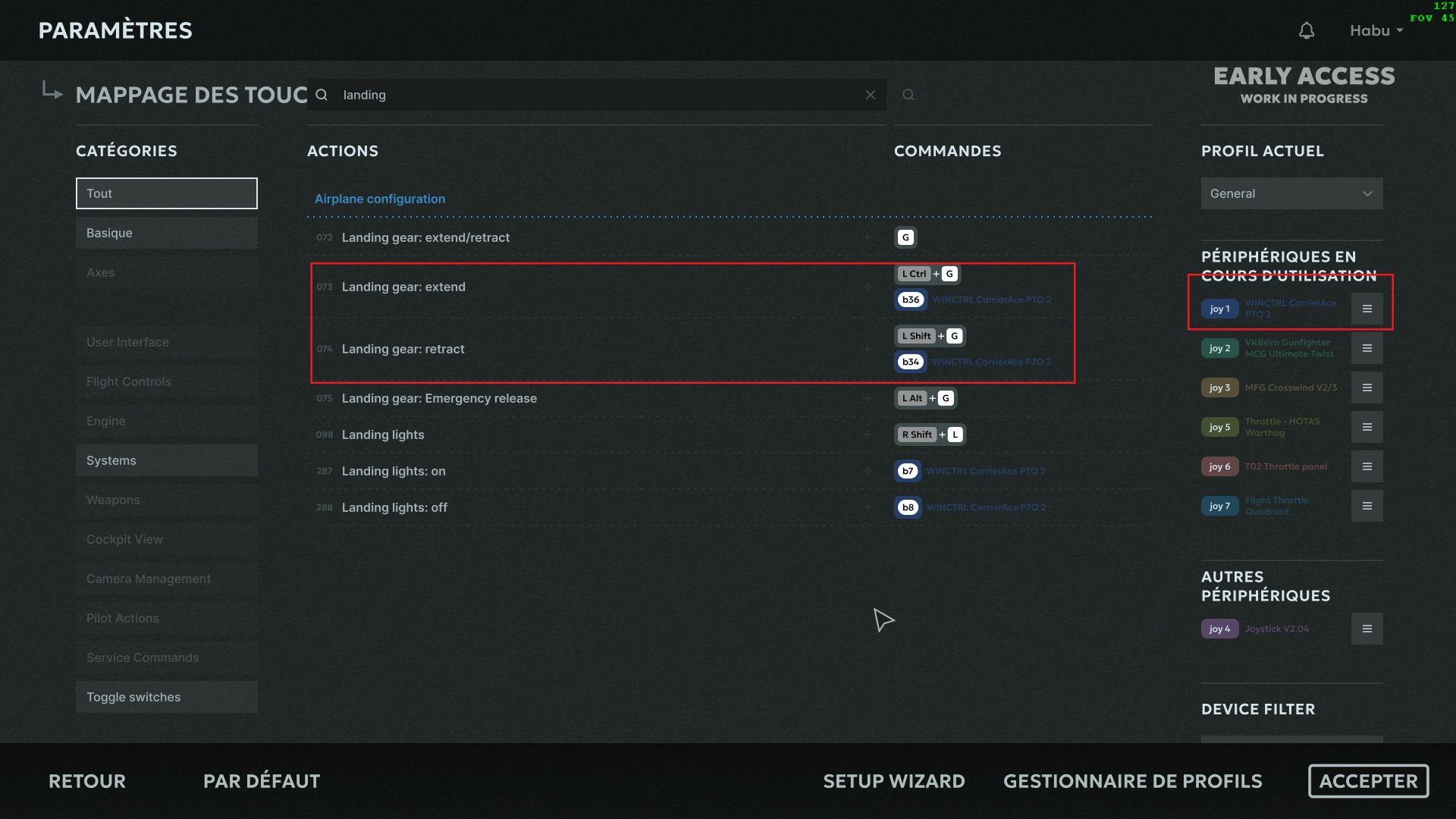This screenshot has width=1456, height=819.
Task: Open the Habu user account dropdown
Action: coord(1376,30)
